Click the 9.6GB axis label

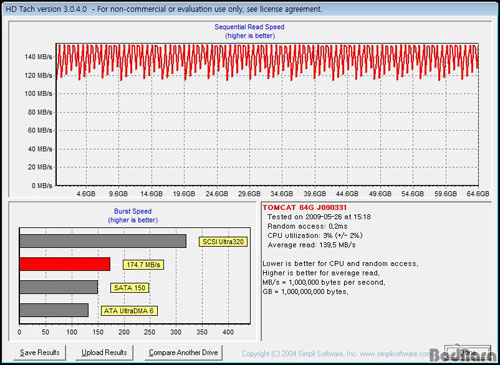(x=118, y=194)
